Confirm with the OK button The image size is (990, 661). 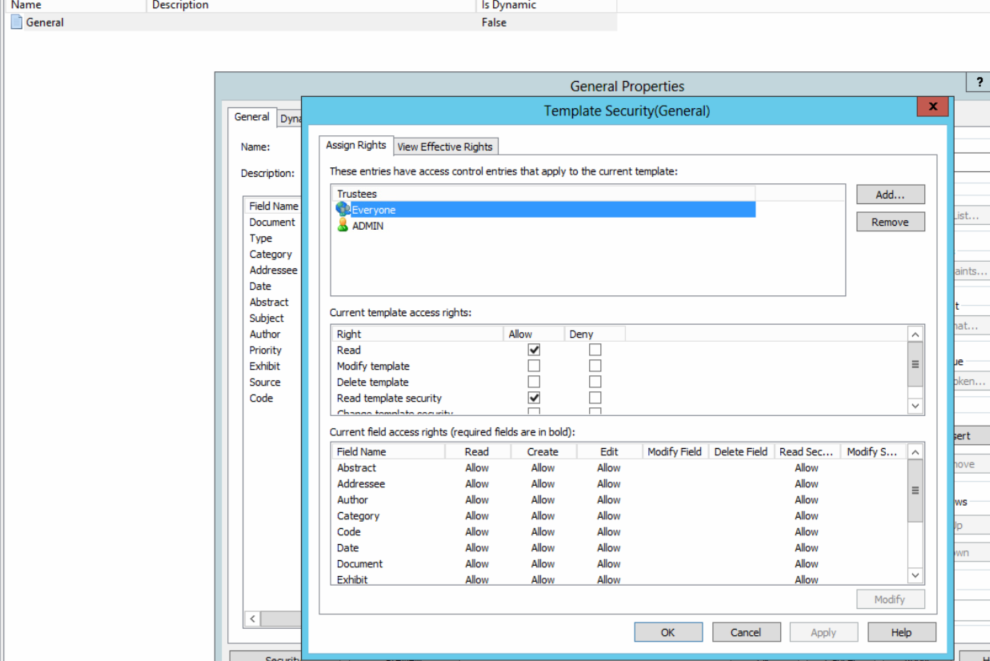pyautogui.click(x=668, y=632)
